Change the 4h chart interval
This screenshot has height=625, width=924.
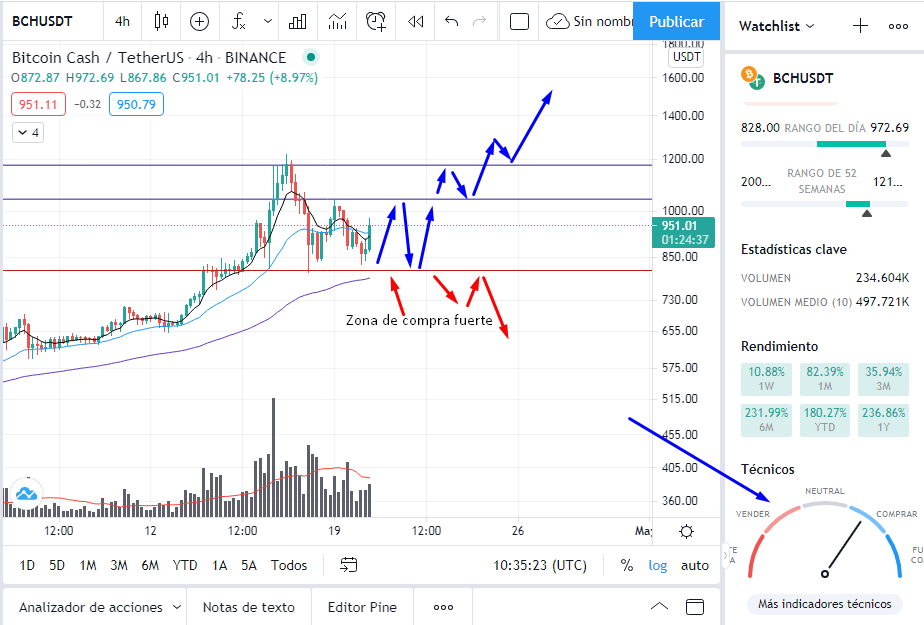[122, 22]
